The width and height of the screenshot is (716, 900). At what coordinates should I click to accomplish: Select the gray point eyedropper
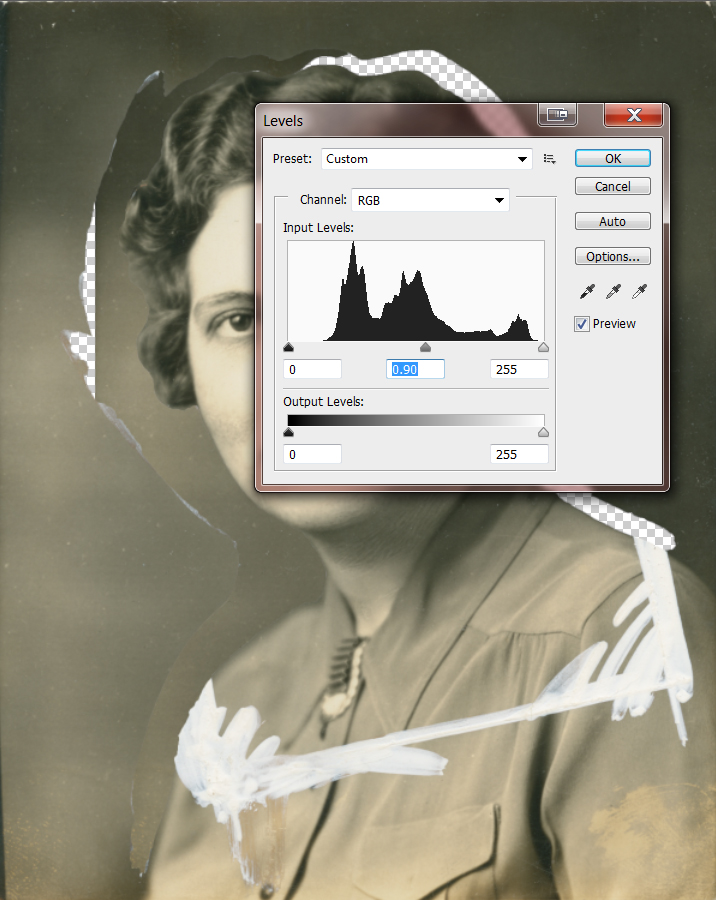pos(612,292)
